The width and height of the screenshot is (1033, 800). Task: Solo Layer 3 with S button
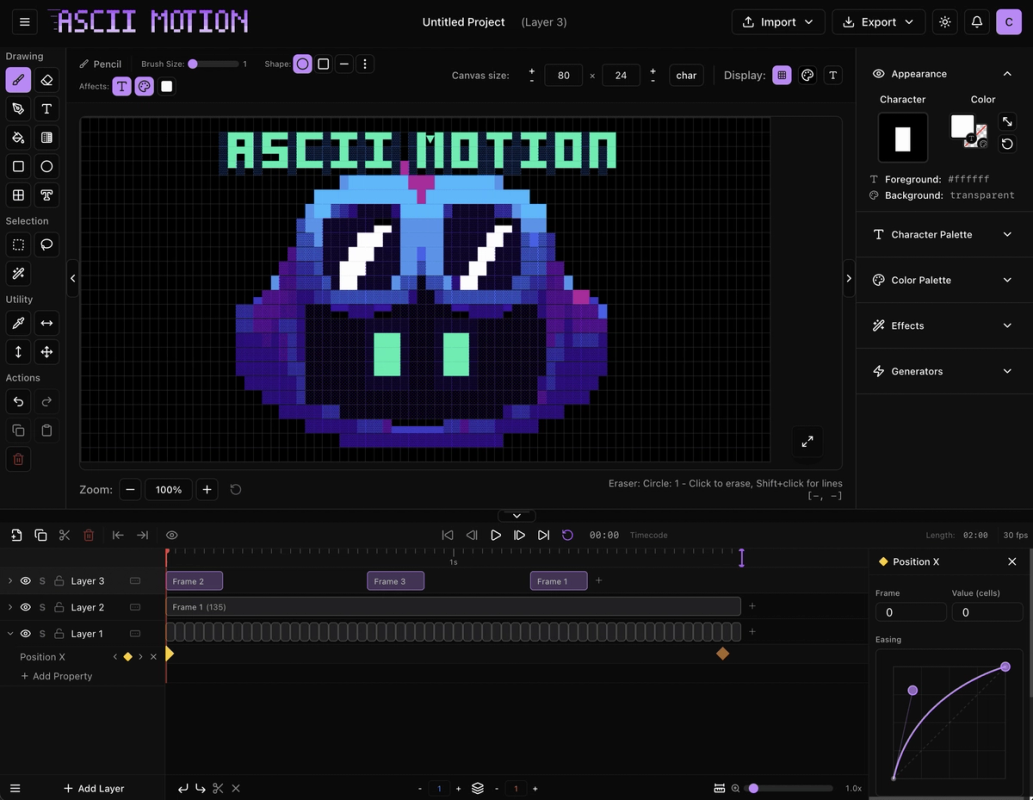[42, 581]
